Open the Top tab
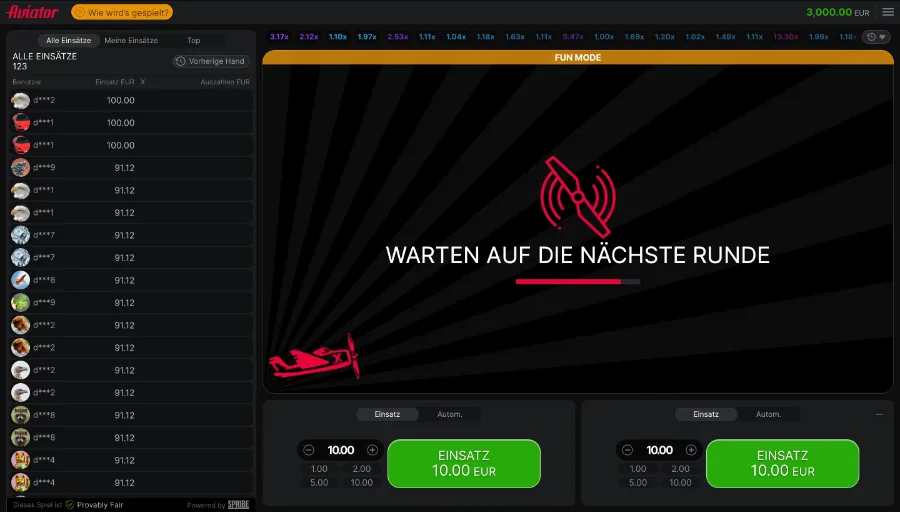 click(x=194, y=40)
